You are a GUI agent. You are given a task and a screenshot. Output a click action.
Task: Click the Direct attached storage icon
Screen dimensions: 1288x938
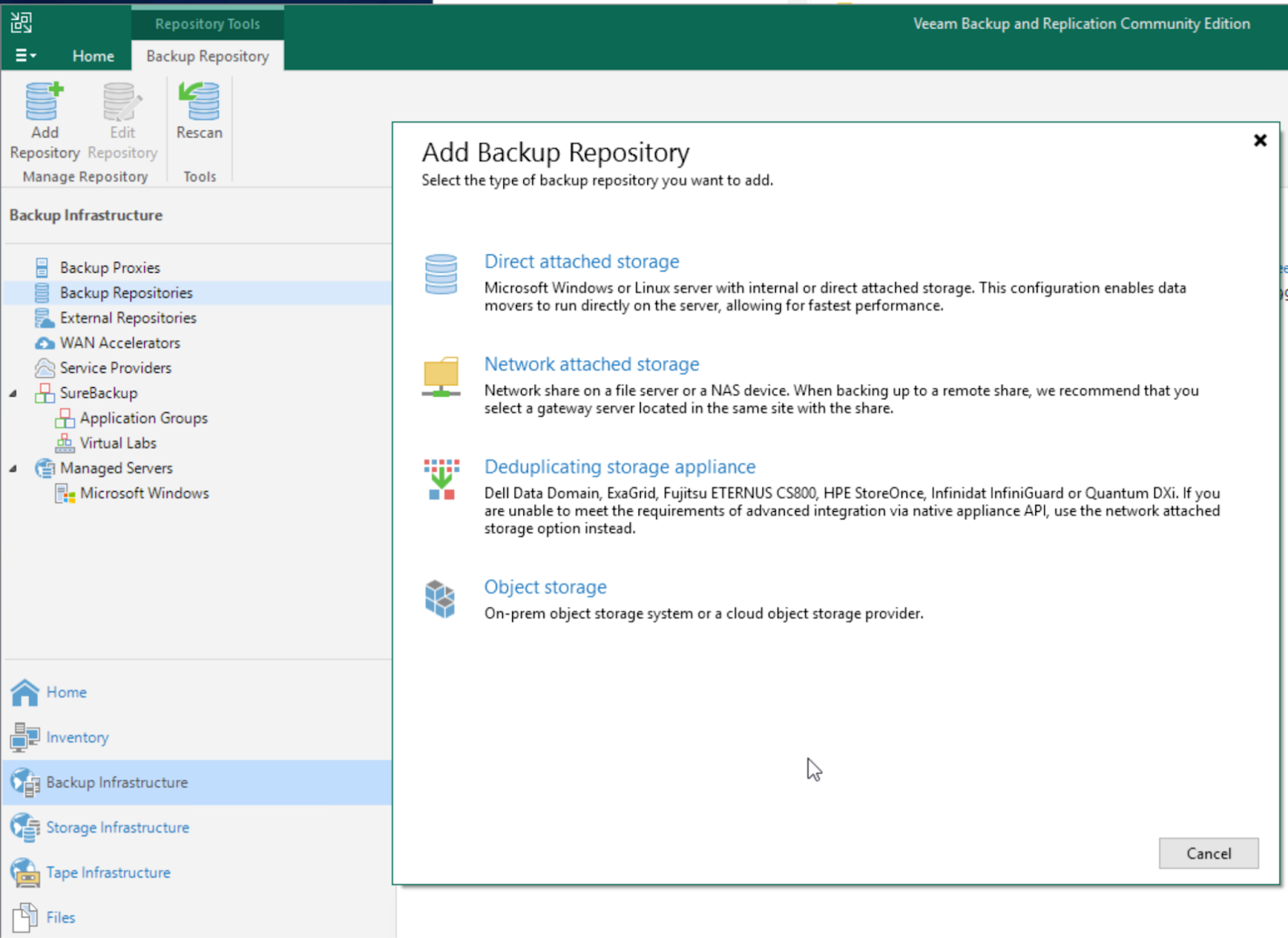pos(441,275)
